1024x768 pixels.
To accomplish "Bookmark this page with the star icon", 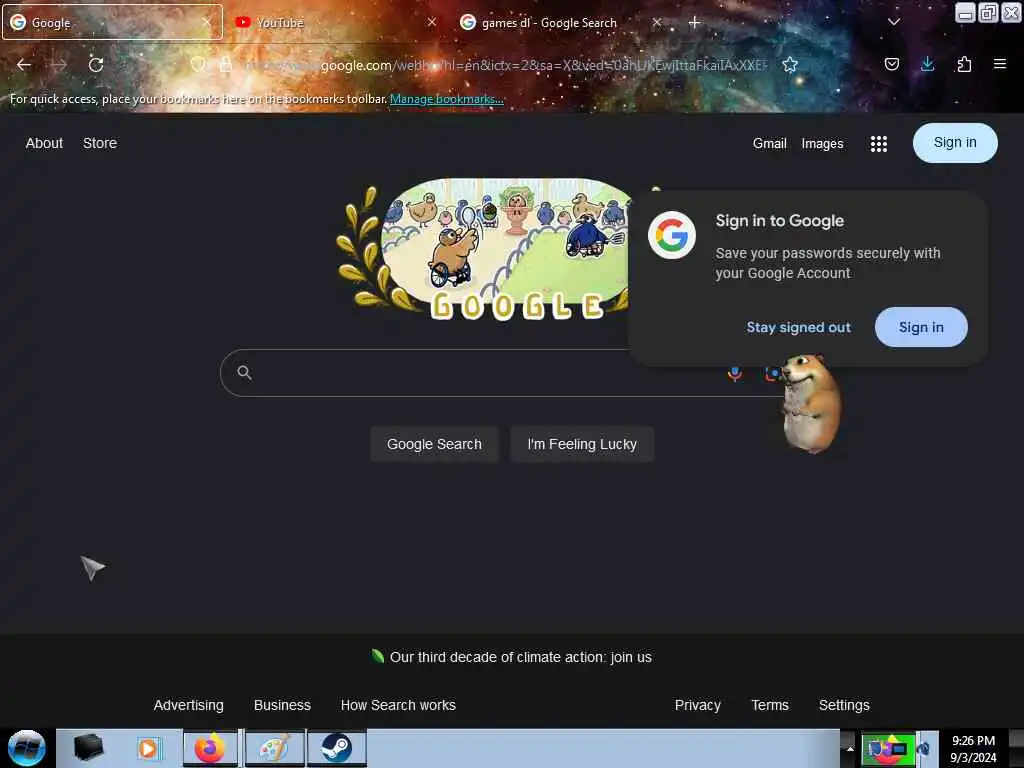I will tap(790, 64).
